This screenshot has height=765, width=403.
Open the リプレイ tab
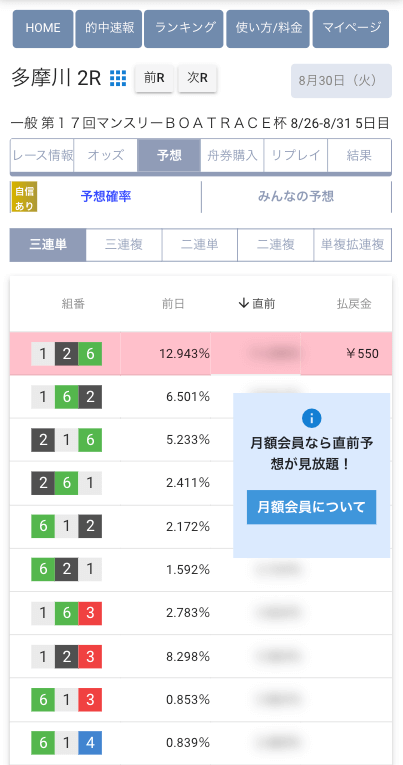pyautogui.click(x=296, y=156)
